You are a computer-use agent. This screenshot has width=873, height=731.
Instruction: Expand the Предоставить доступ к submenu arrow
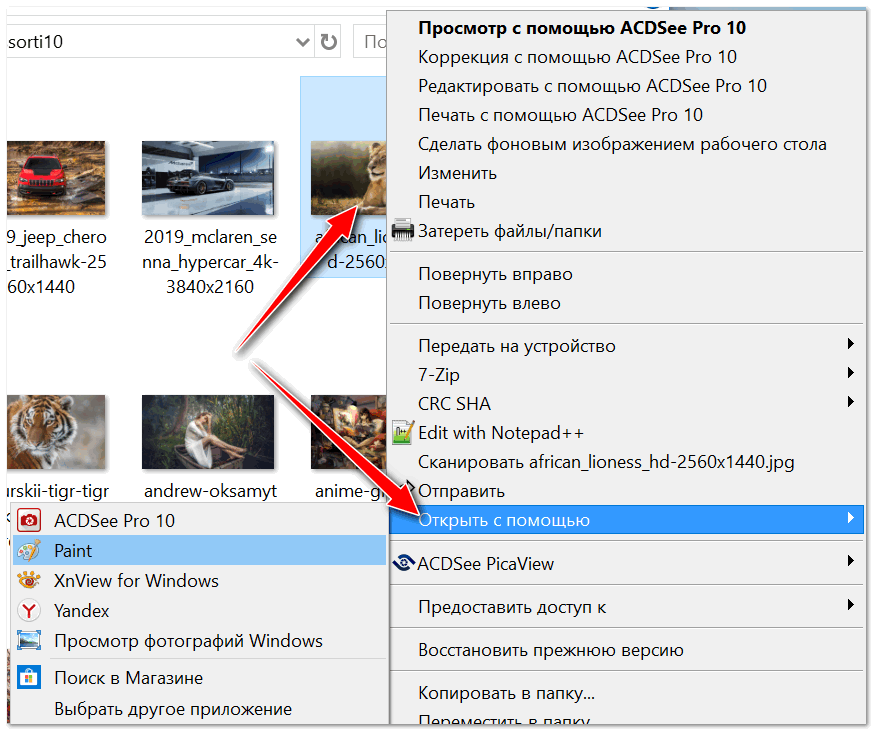click(x=850, y=605)
